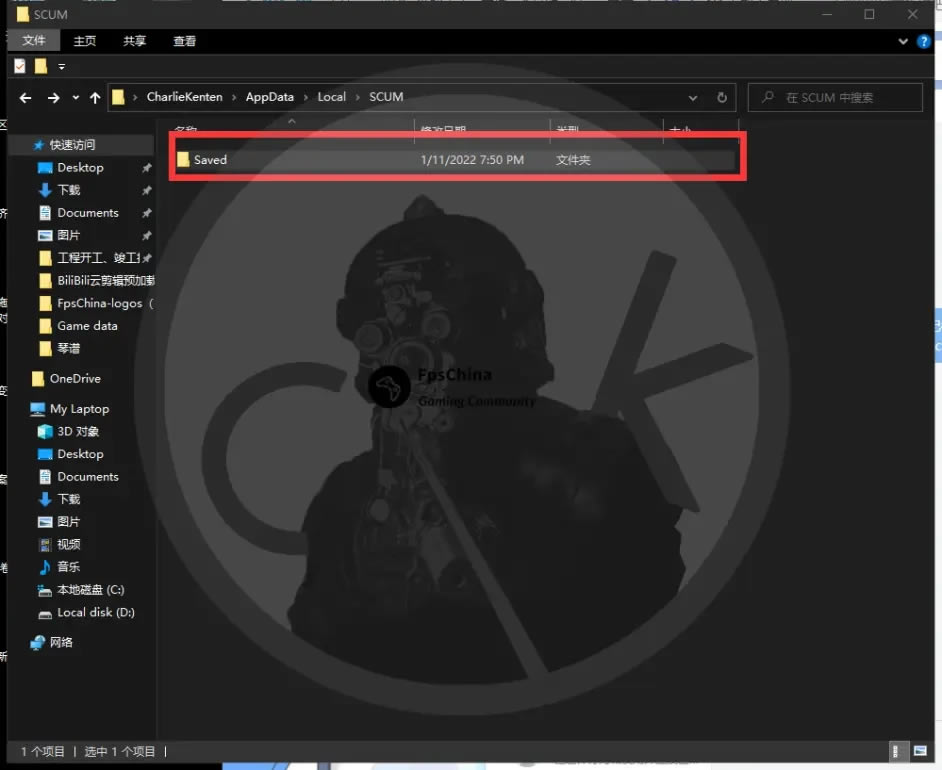Switch to the 查看 ribbon tab
942x770 pixels.
[x=184, y=41]
